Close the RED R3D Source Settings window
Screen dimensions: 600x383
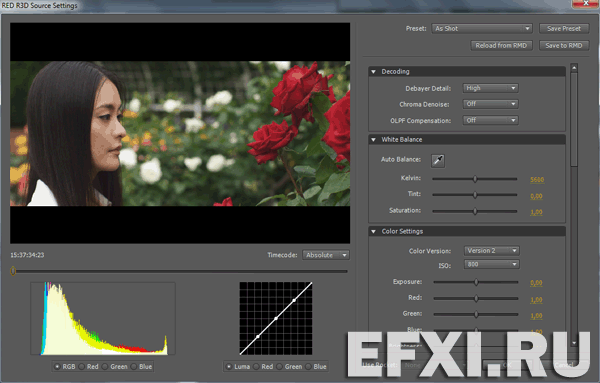pyautogui.click(x=585, y=3)
